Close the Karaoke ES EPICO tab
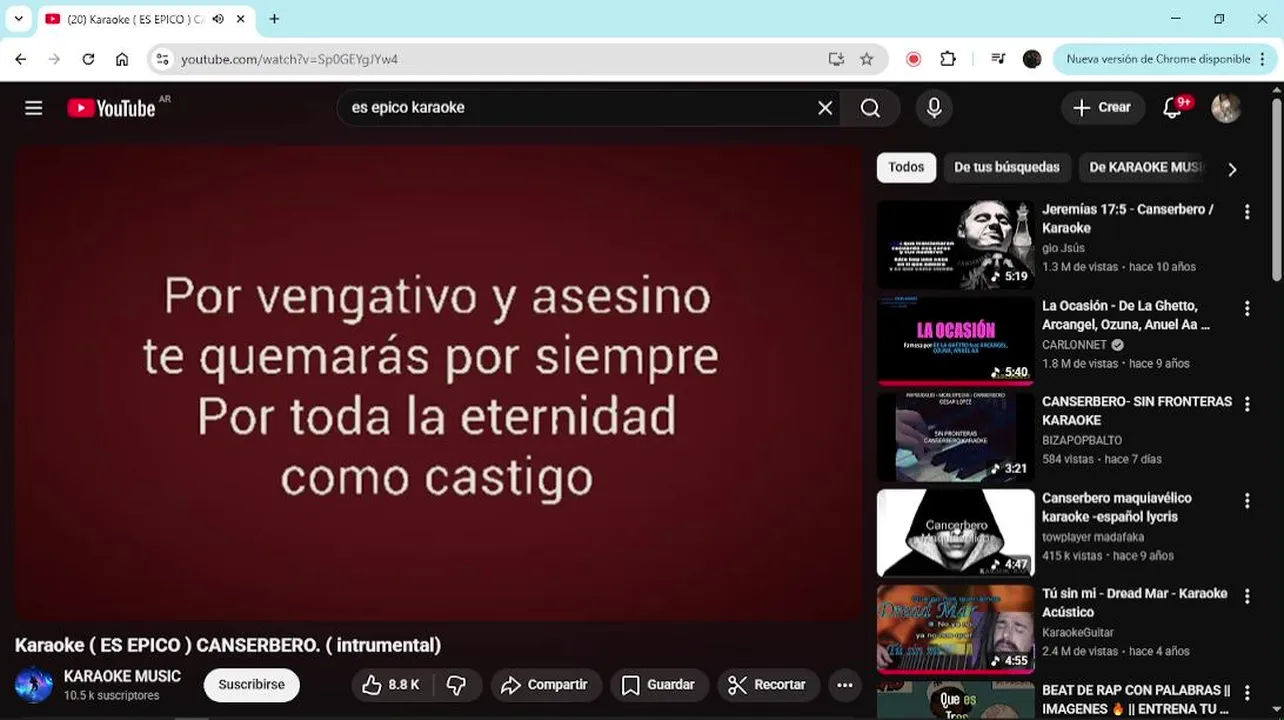 coord(240,18)
